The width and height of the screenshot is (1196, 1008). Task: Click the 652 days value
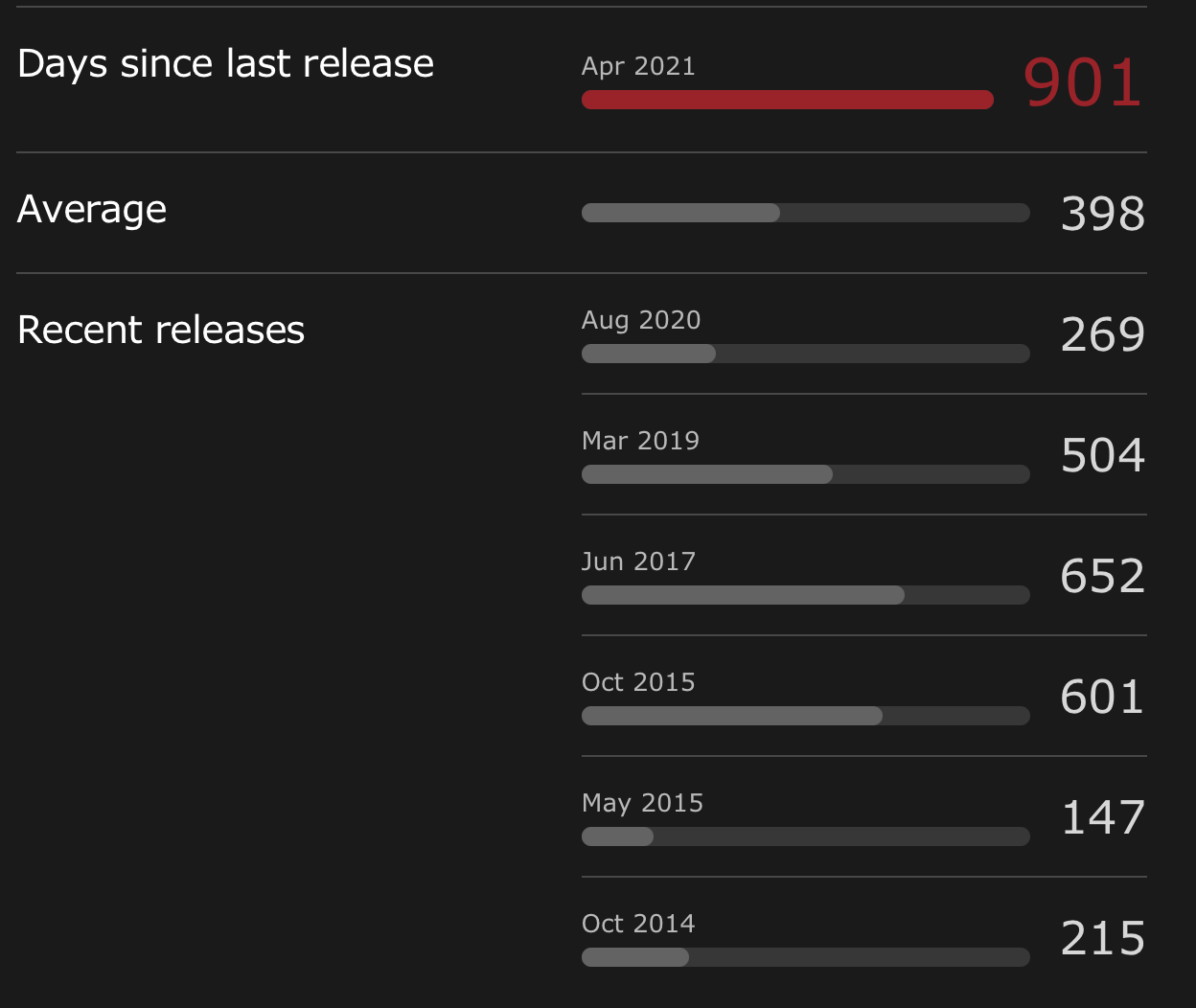1103,576
